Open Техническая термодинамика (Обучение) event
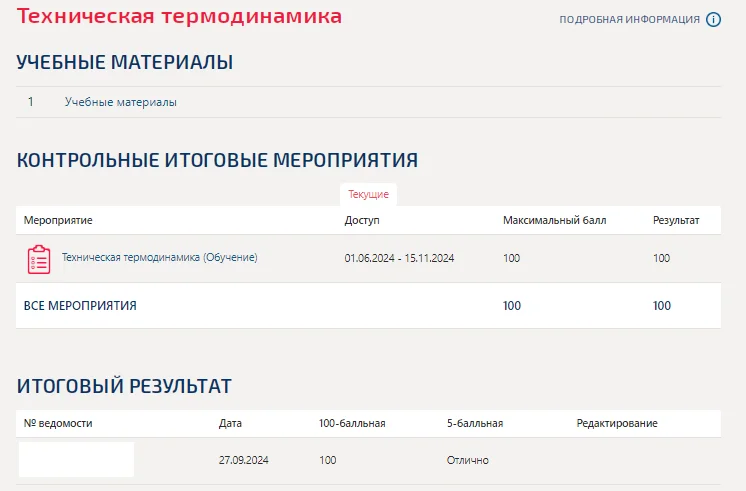746x491 pixels. click(159, 257)
